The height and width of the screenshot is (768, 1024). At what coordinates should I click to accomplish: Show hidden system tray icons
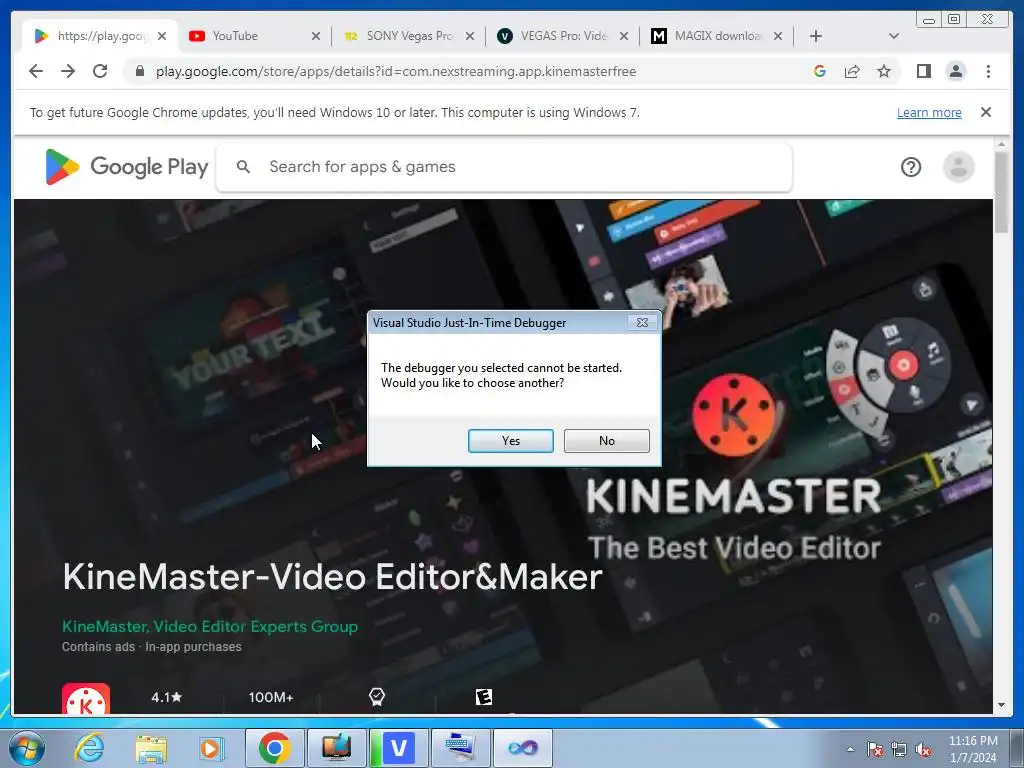pyautogui.click(x=850, y=749)
